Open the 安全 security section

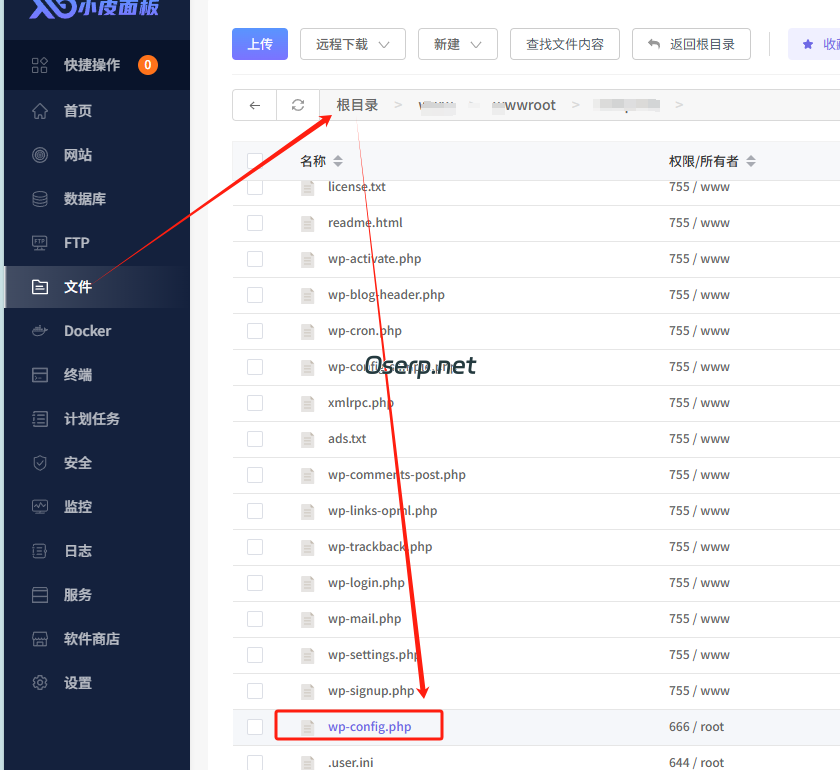click(78, 462)
